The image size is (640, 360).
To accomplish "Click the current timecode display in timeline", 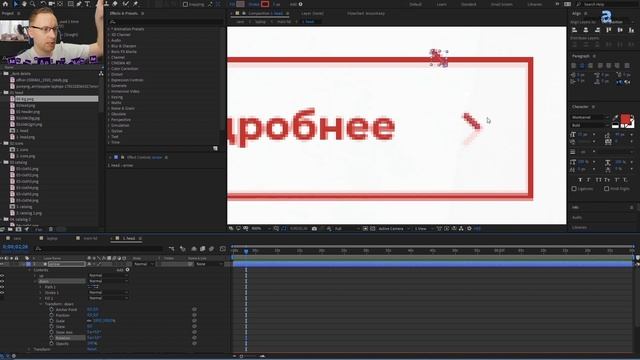I will (x=15, y=247).
